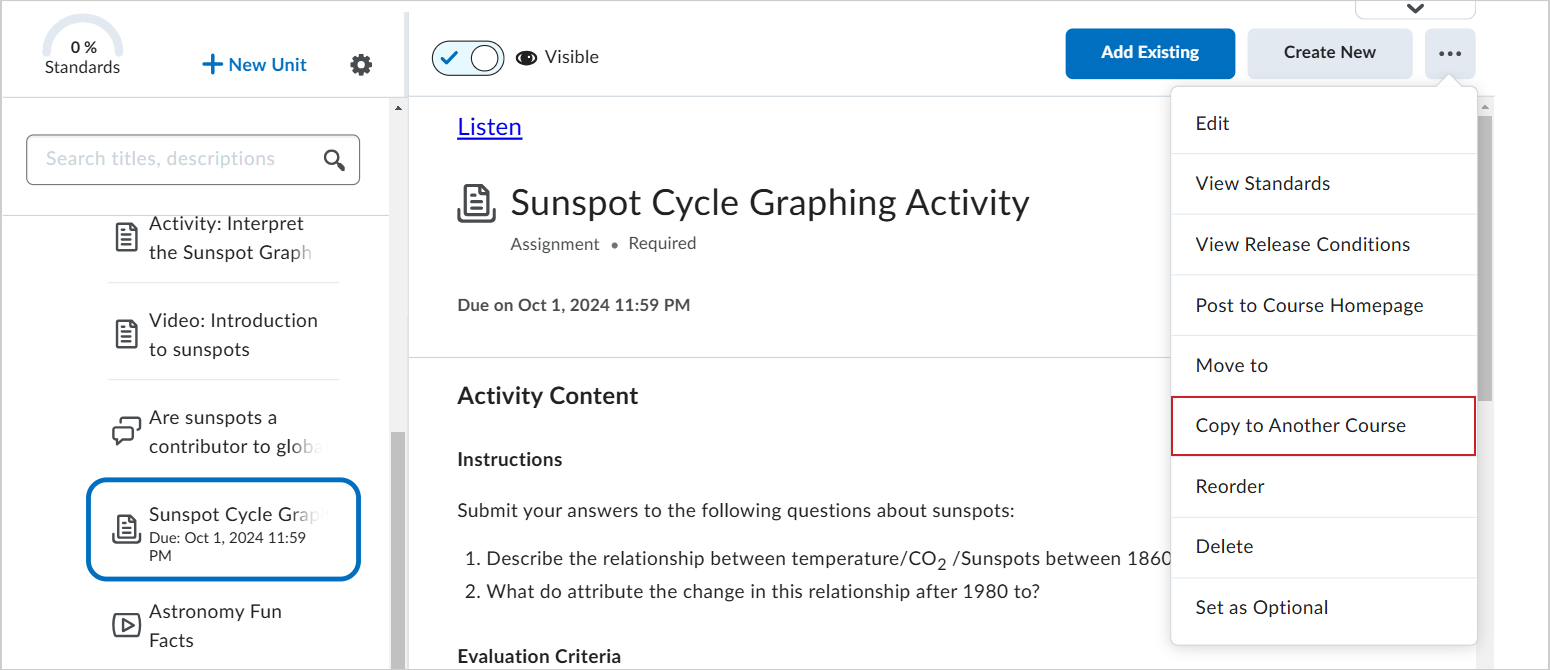Expand the chevron tab at top right

coord(1415,9)
